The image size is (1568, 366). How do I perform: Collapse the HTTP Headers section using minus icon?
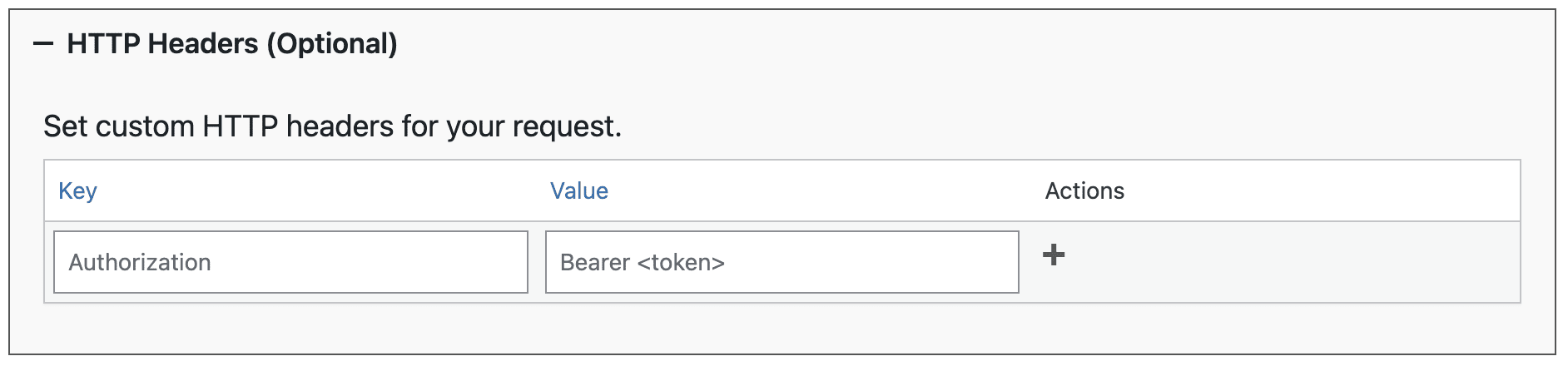tap(43, 44)
